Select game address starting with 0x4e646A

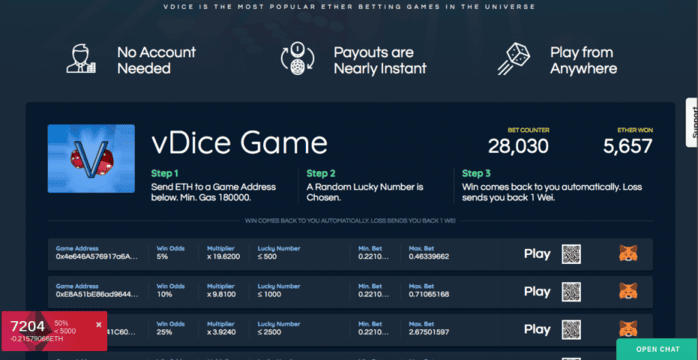point(97,257)
